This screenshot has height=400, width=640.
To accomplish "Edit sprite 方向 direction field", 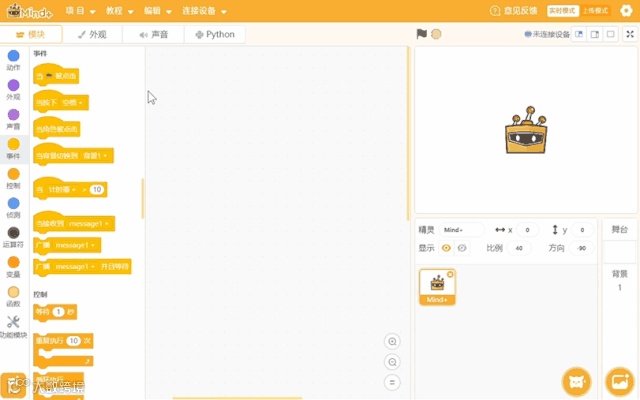I will tap(581, 248).
